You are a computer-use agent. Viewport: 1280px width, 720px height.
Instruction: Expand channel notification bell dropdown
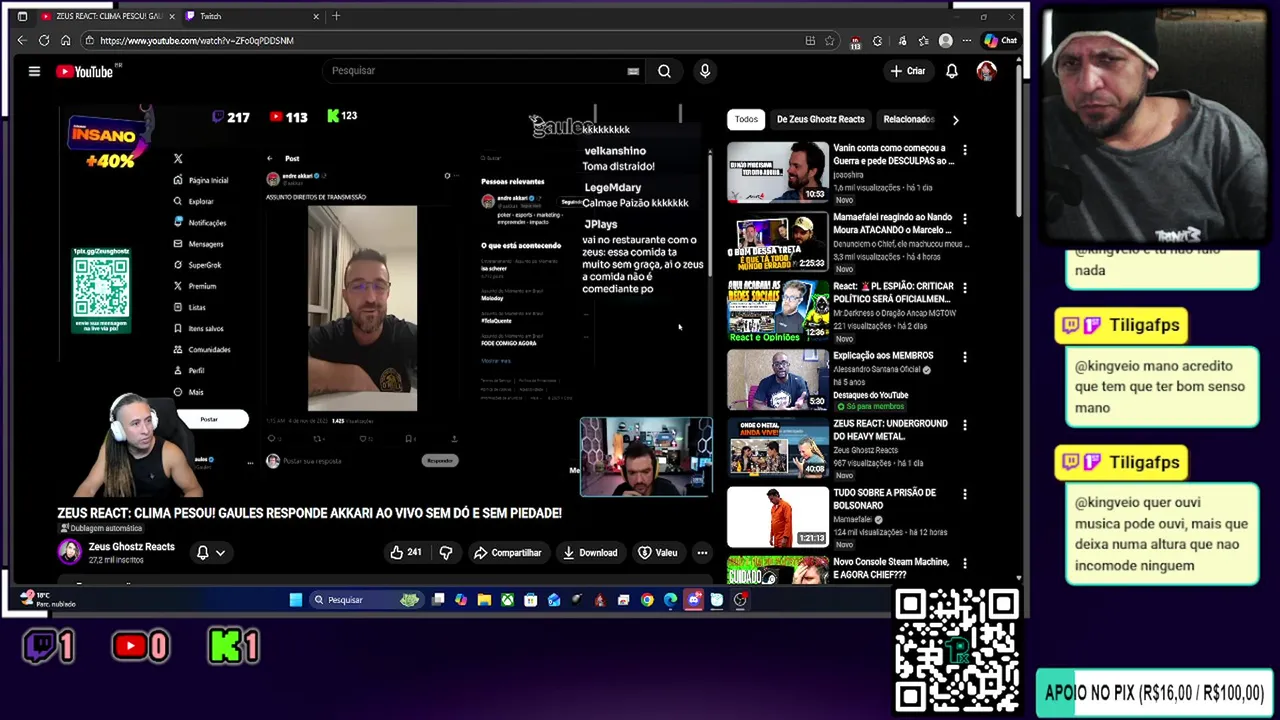[x=210, y=552]
